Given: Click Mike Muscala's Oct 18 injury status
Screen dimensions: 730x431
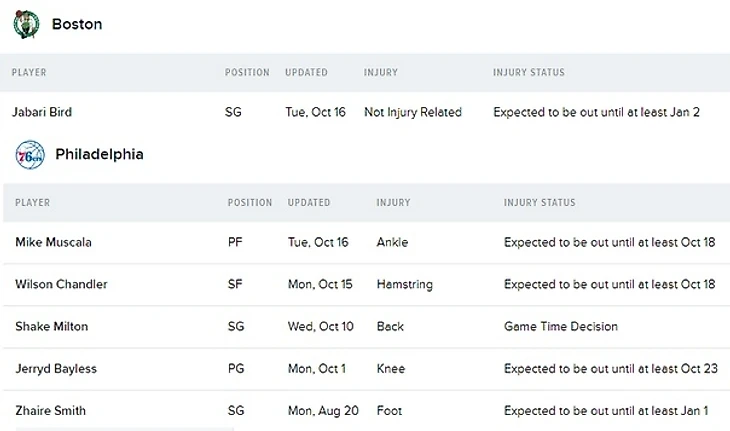Looking at the screenshot, I should tap(609, 242).
